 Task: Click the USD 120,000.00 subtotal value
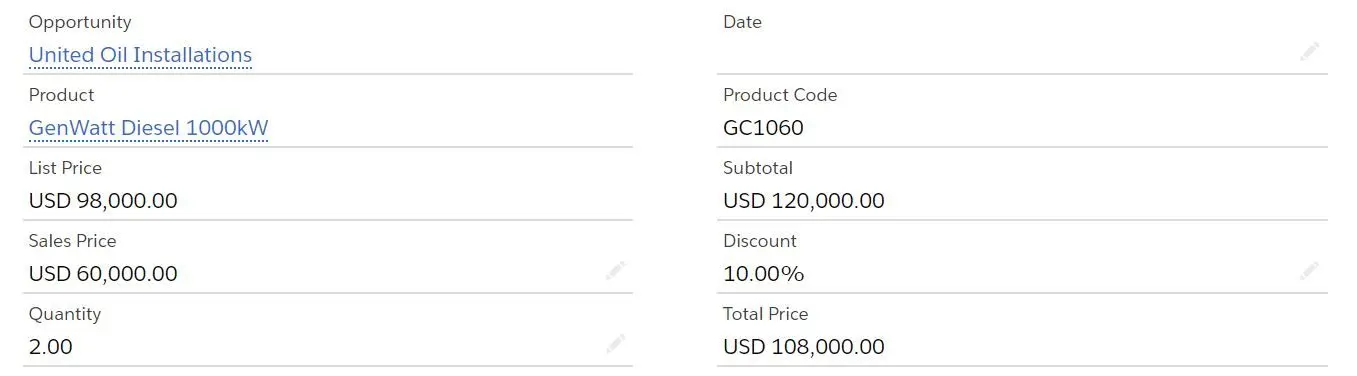(803, 201)
